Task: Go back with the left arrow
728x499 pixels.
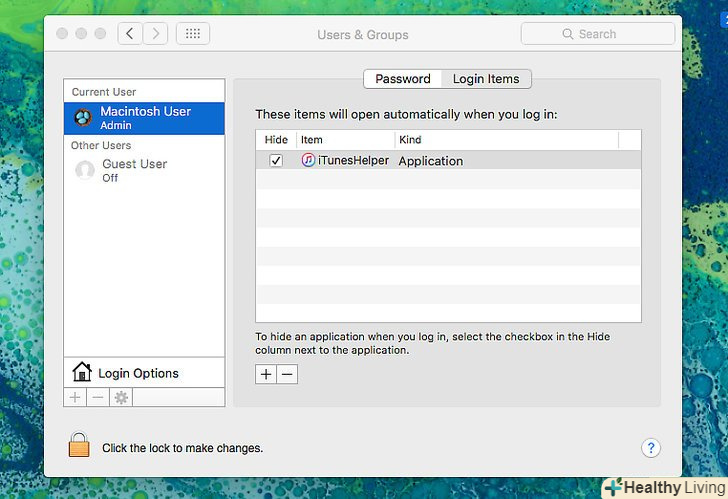Action: click(x=130, y=34)
